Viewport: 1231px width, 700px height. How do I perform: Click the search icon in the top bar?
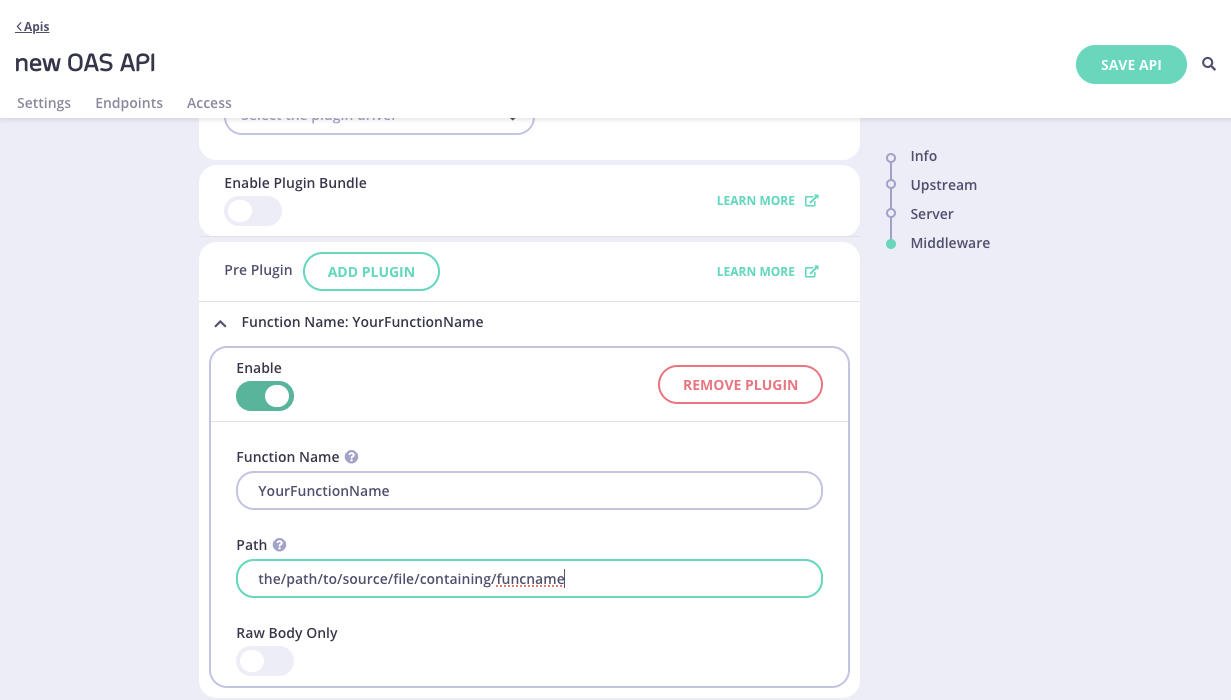point(1209,64)
